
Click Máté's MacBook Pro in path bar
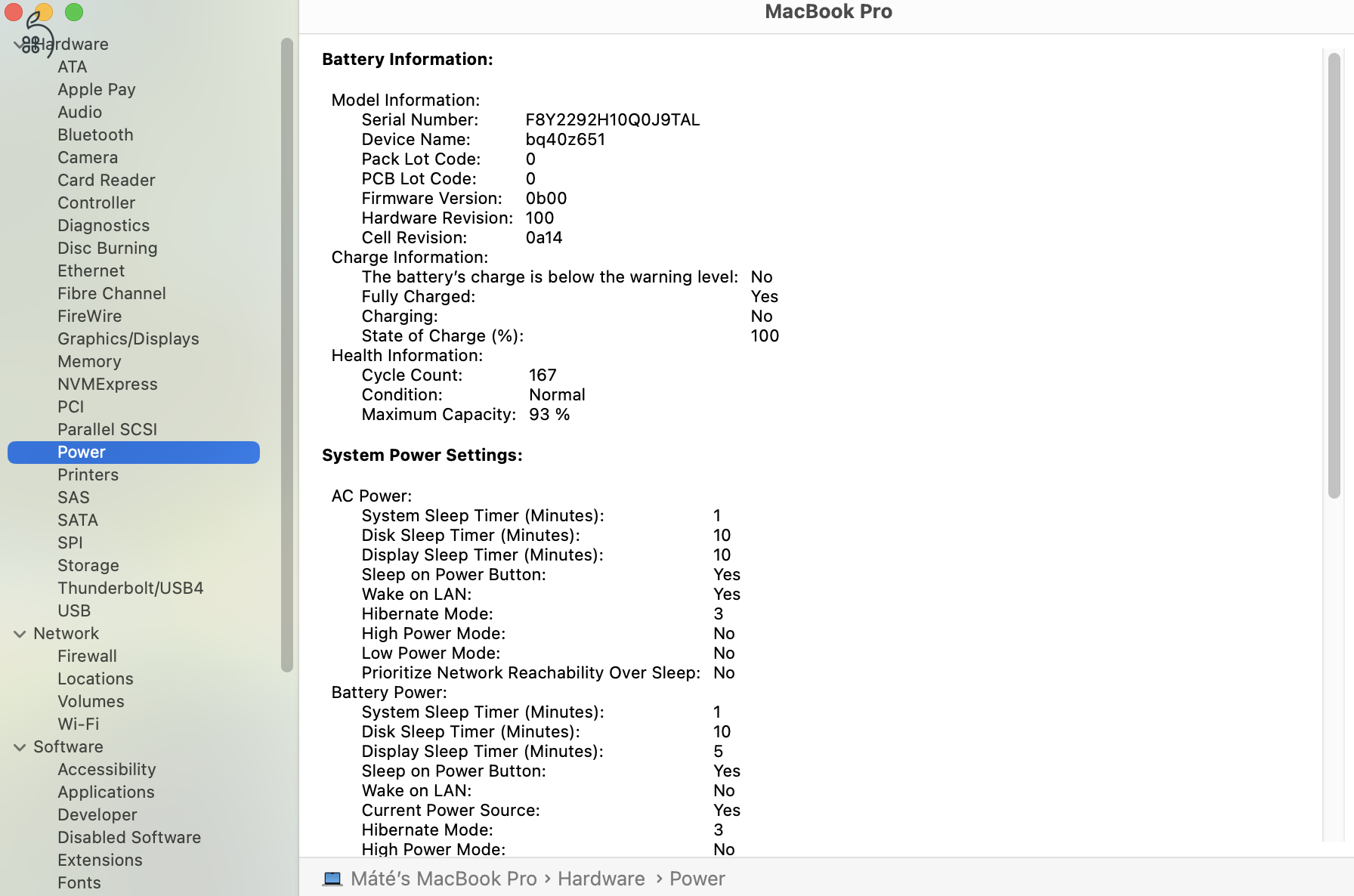click(444, 879)
